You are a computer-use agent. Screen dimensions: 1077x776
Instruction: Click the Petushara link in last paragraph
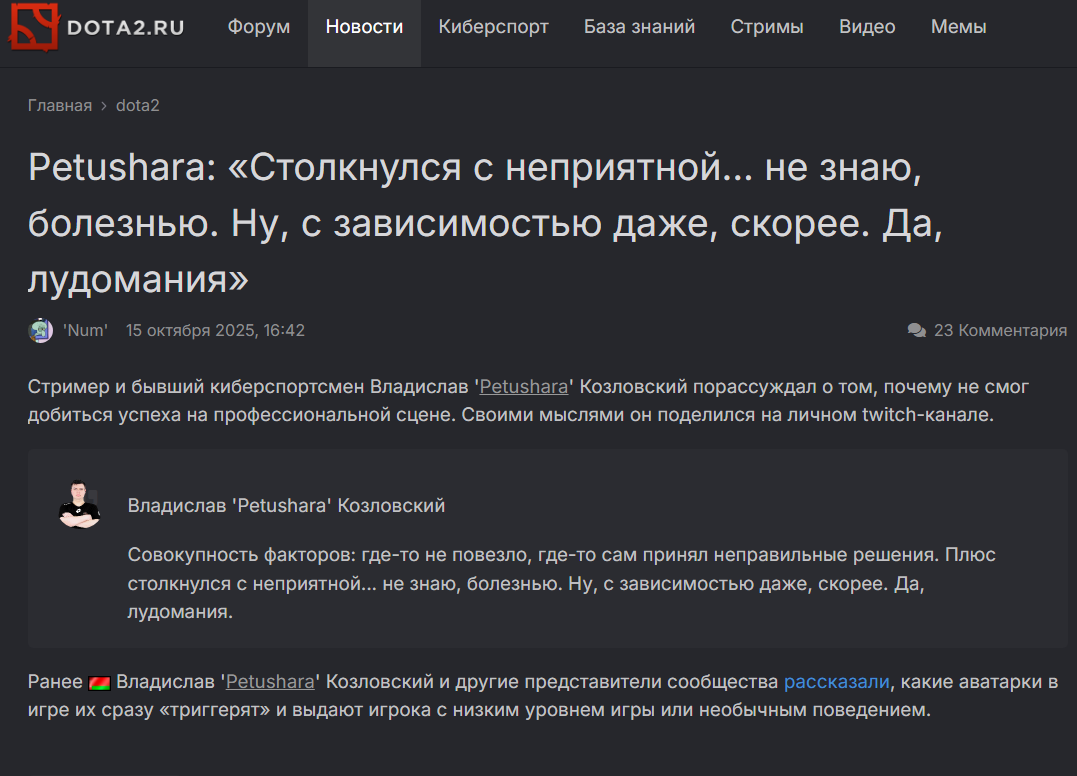click(270, 682)
